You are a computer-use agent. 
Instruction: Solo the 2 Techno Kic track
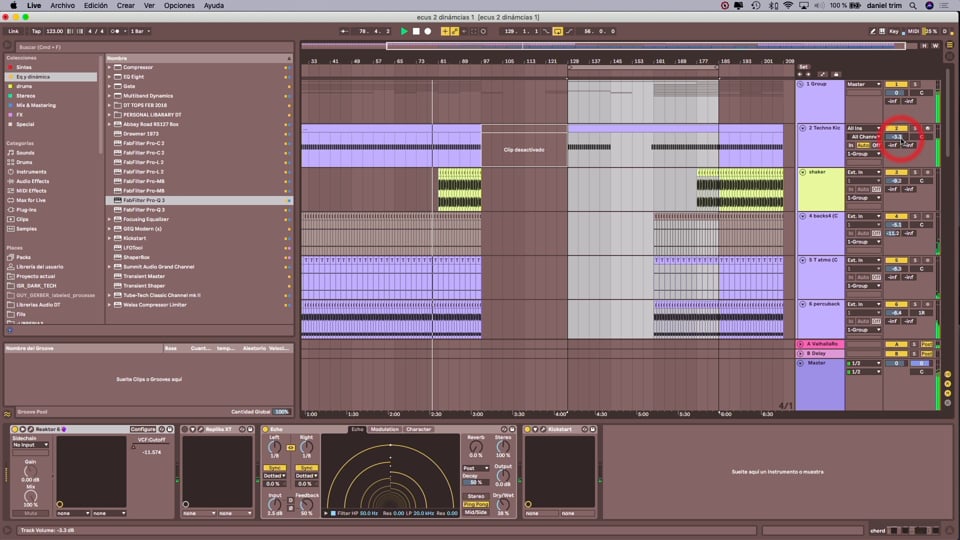point(915,128)
